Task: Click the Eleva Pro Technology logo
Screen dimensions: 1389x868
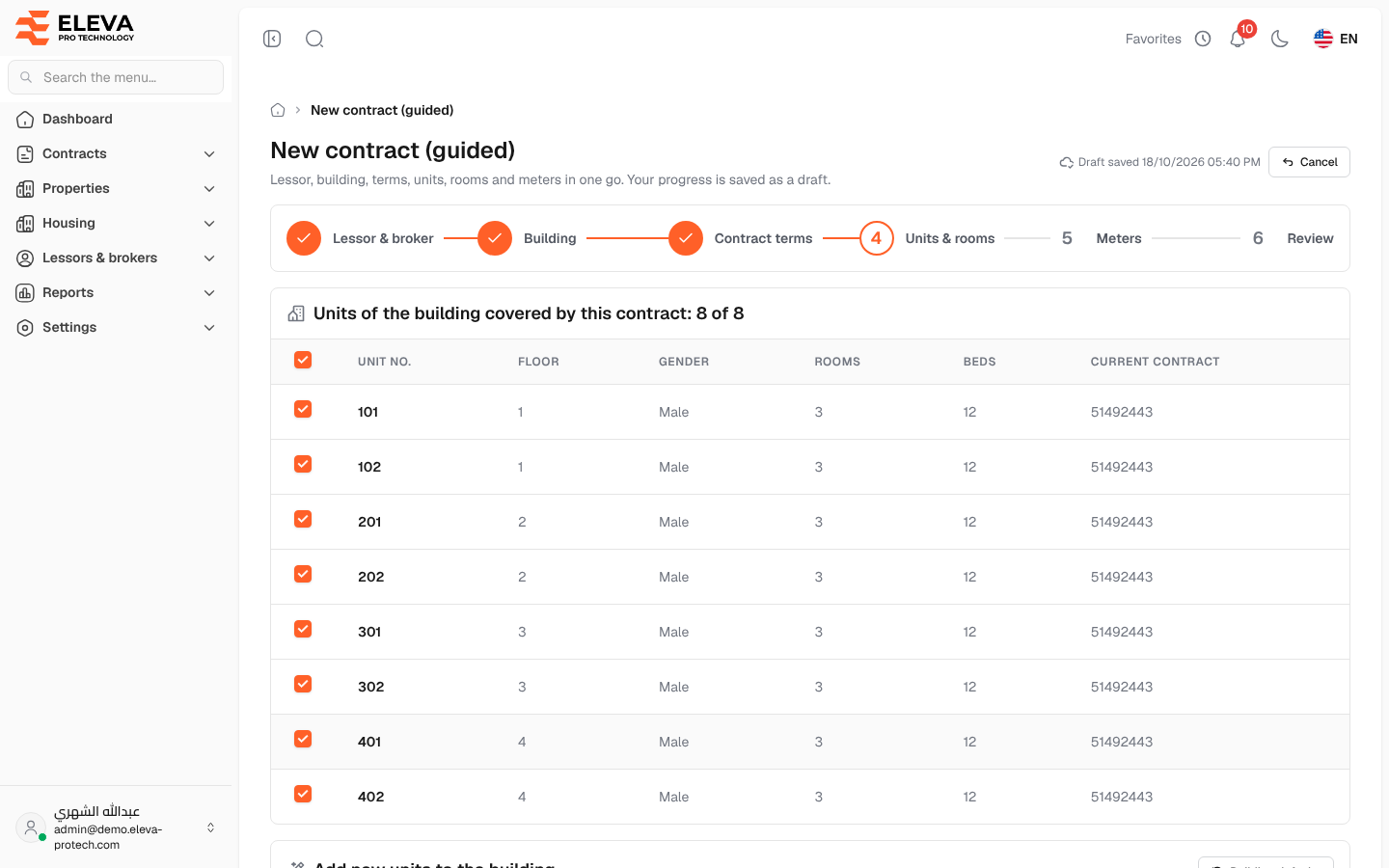Action: 75,27
